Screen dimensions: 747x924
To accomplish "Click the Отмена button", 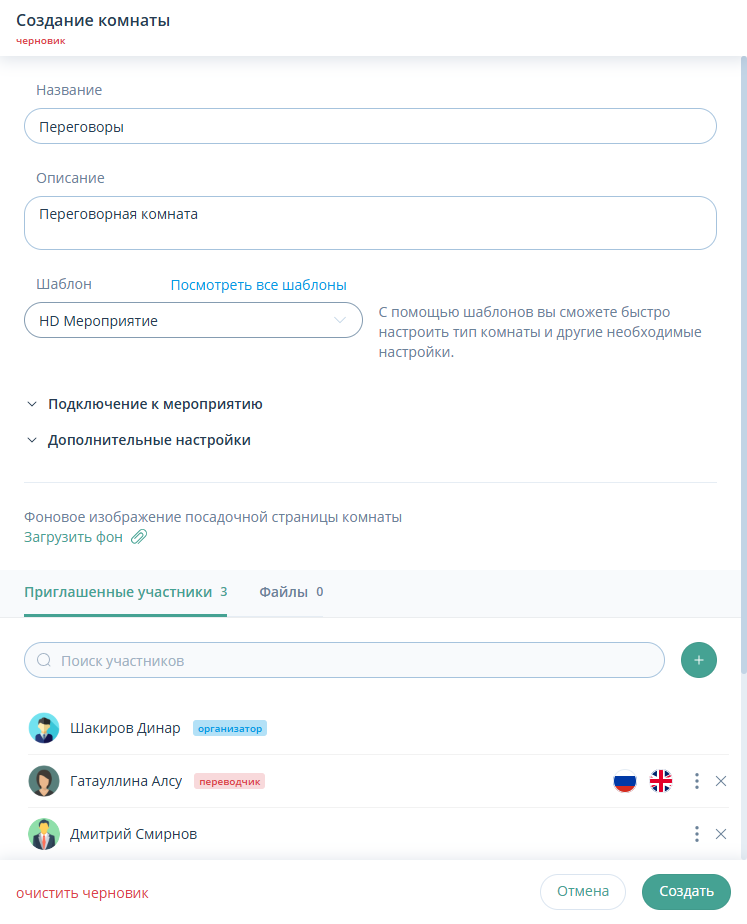I will [x=582, y=891].
